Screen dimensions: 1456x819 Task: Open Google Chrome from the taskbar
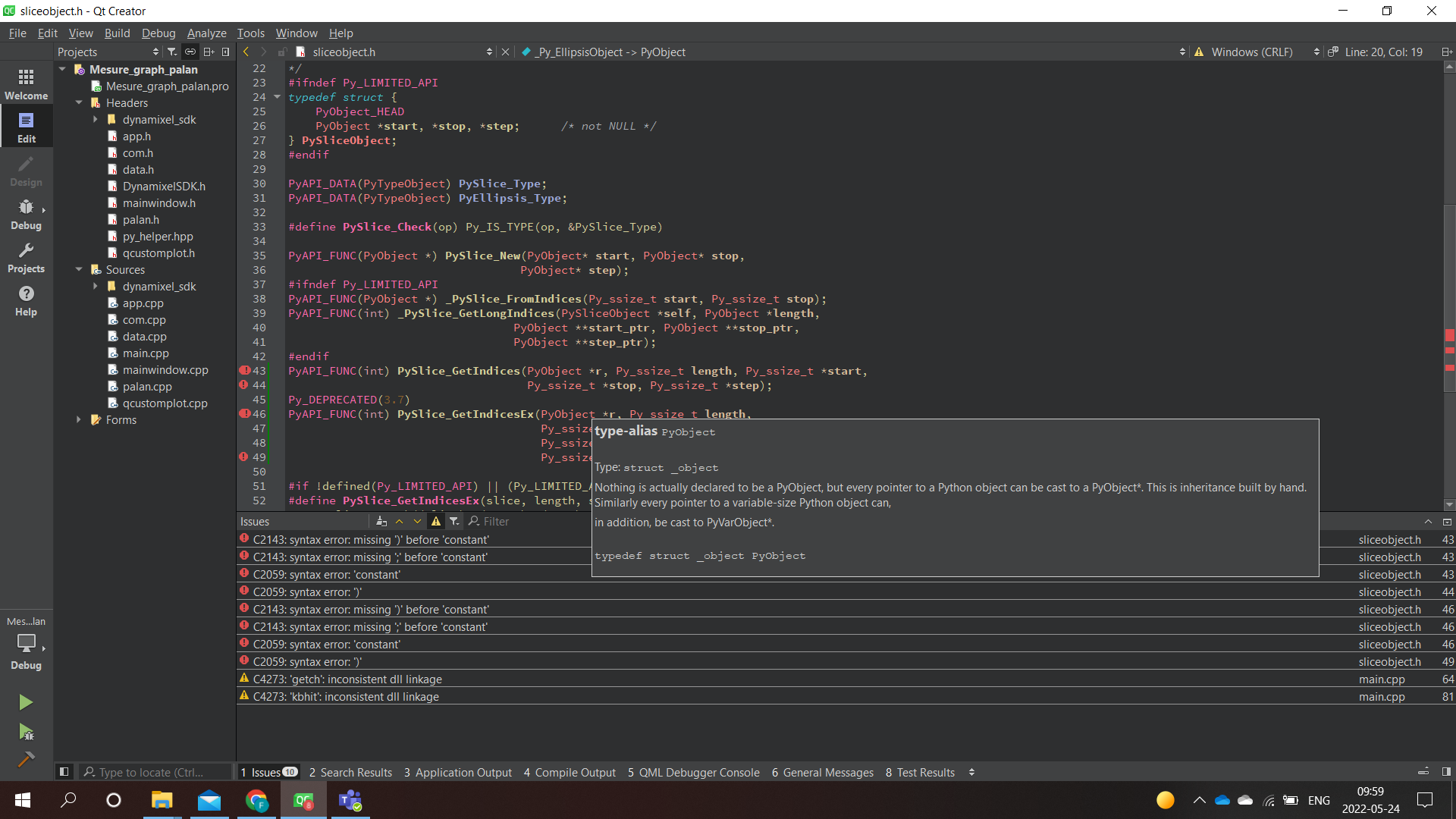pos(256,800)
